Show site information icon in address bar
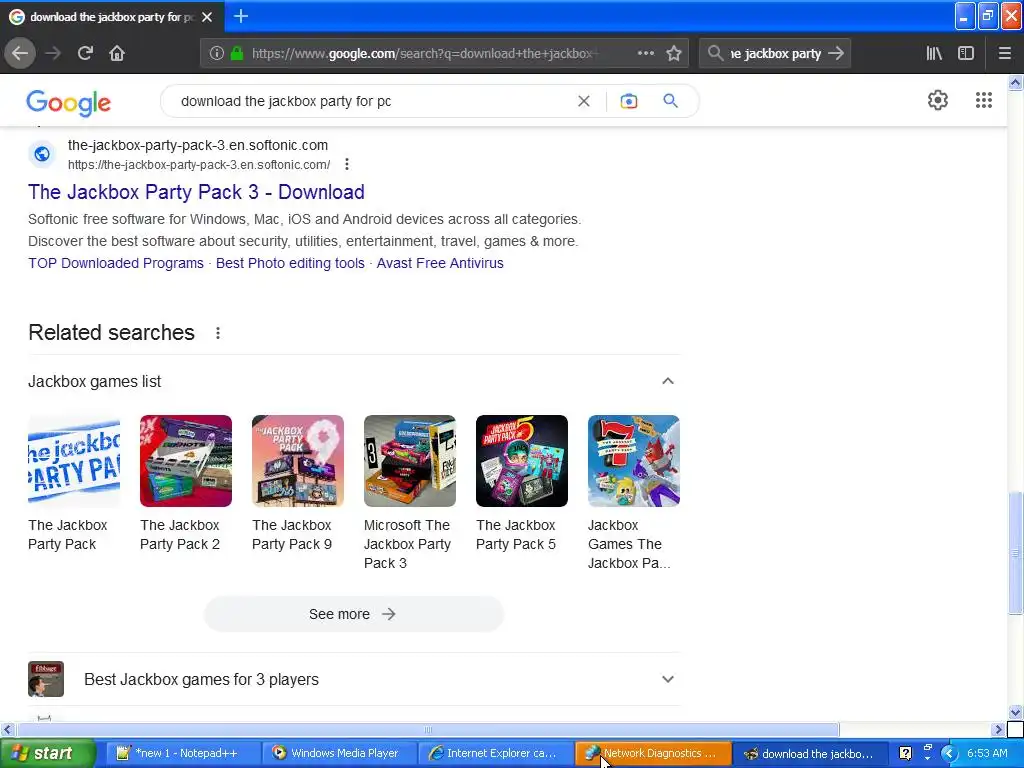 [216, 54]
